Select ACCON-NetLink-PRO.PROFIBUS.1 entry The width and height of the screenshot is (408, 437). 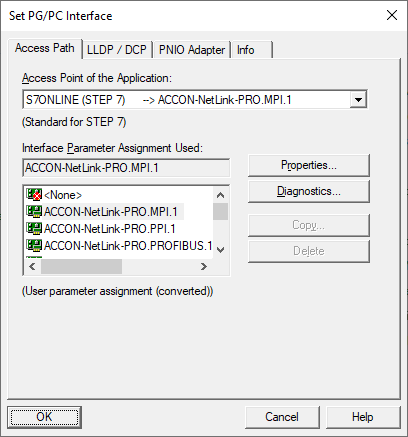[x=128, y=246]
